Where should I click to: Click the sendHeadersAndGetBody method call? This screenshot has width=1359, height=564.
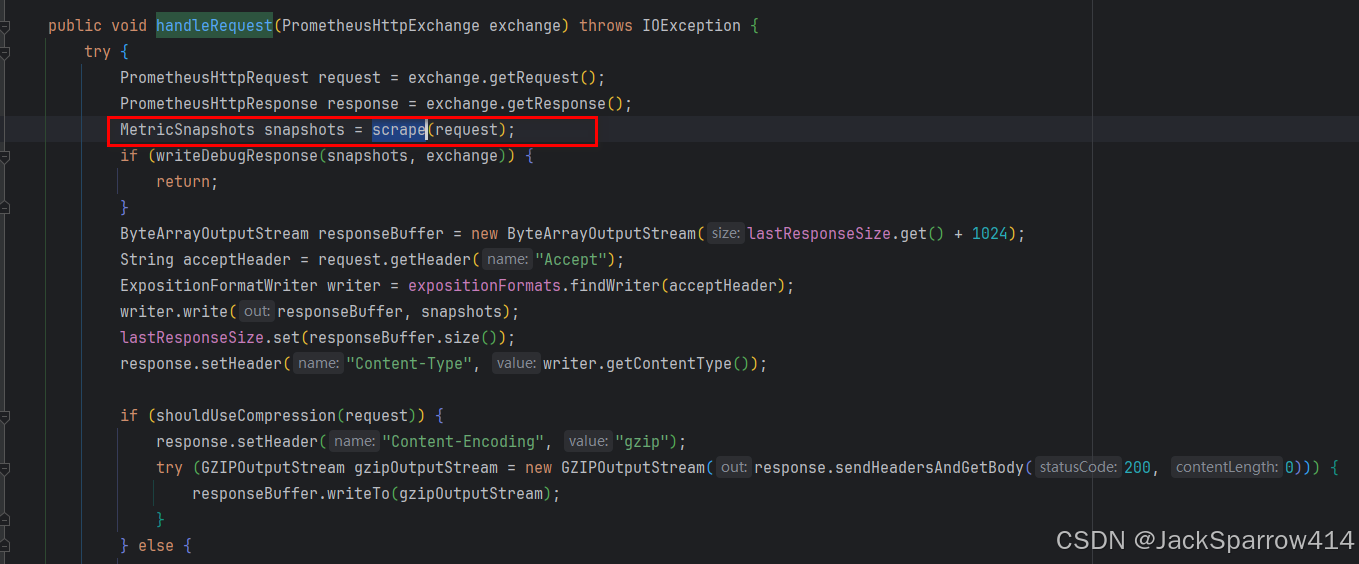coord(927,468)
